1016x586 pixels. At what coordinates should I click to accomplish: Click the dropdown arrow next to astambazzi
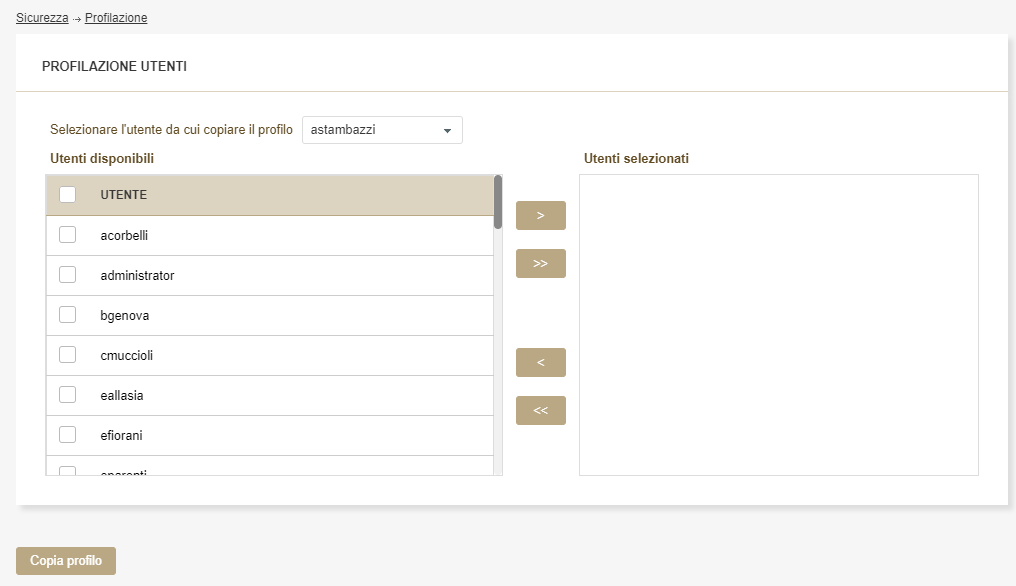[x=447, y=130]
